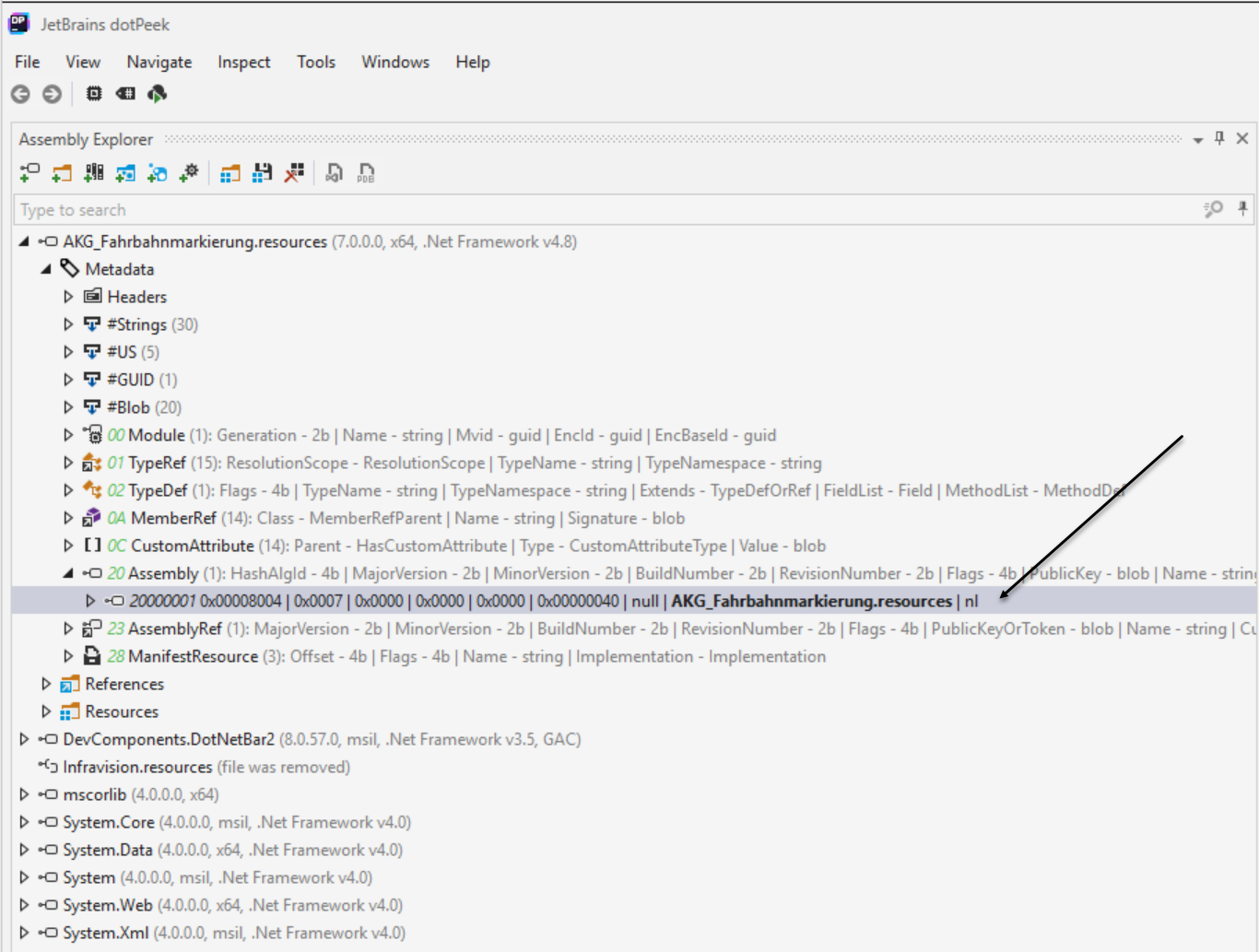
Task: Click the Open NuGet packages cache icon
Action: coord(125,172)
